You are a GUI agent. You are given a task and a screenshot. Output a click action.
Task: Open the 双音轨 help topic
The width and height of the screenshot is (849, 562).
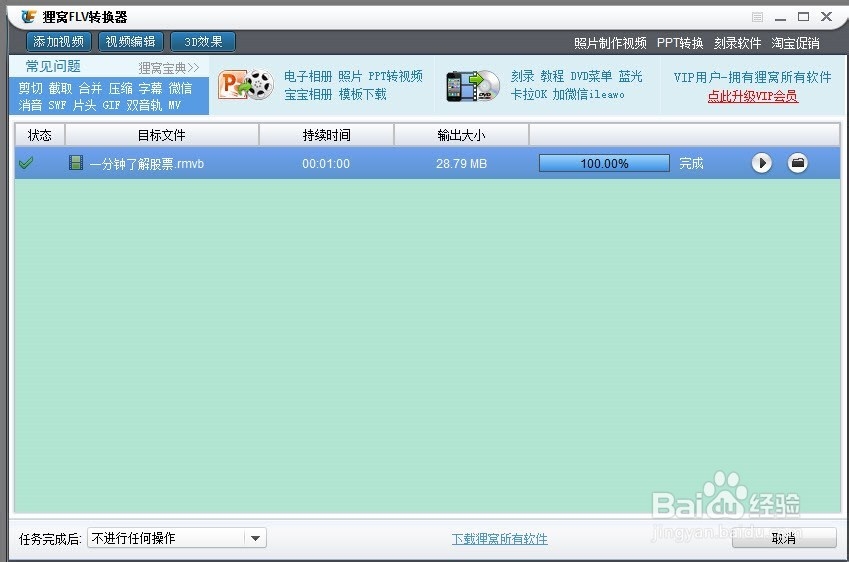(x=144, y=105)
